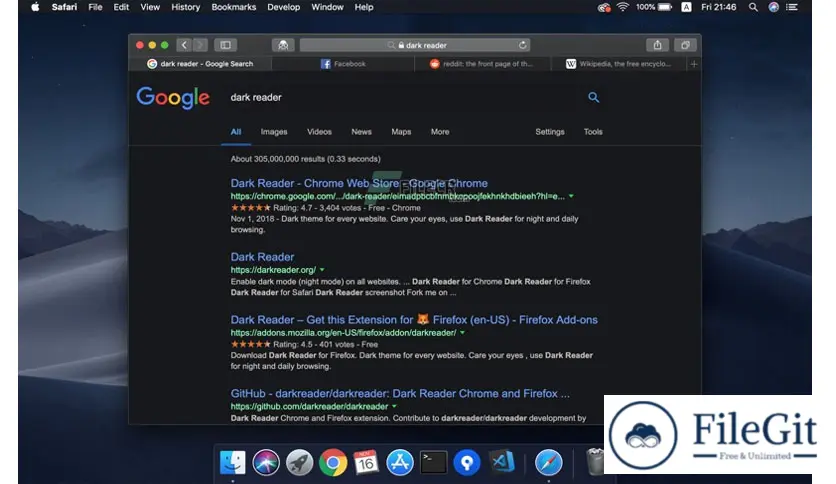Click the battery status in menu bar
This screenshot has height=484, width=836.
[x=654, y=7]
